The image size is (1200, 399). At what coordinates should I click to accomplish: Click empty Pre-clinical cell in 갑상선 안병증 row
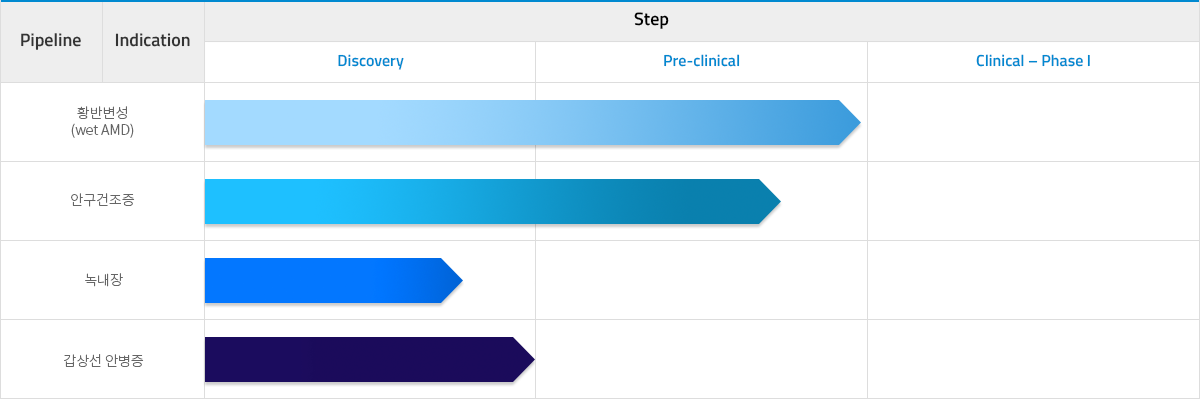[701, 359]
